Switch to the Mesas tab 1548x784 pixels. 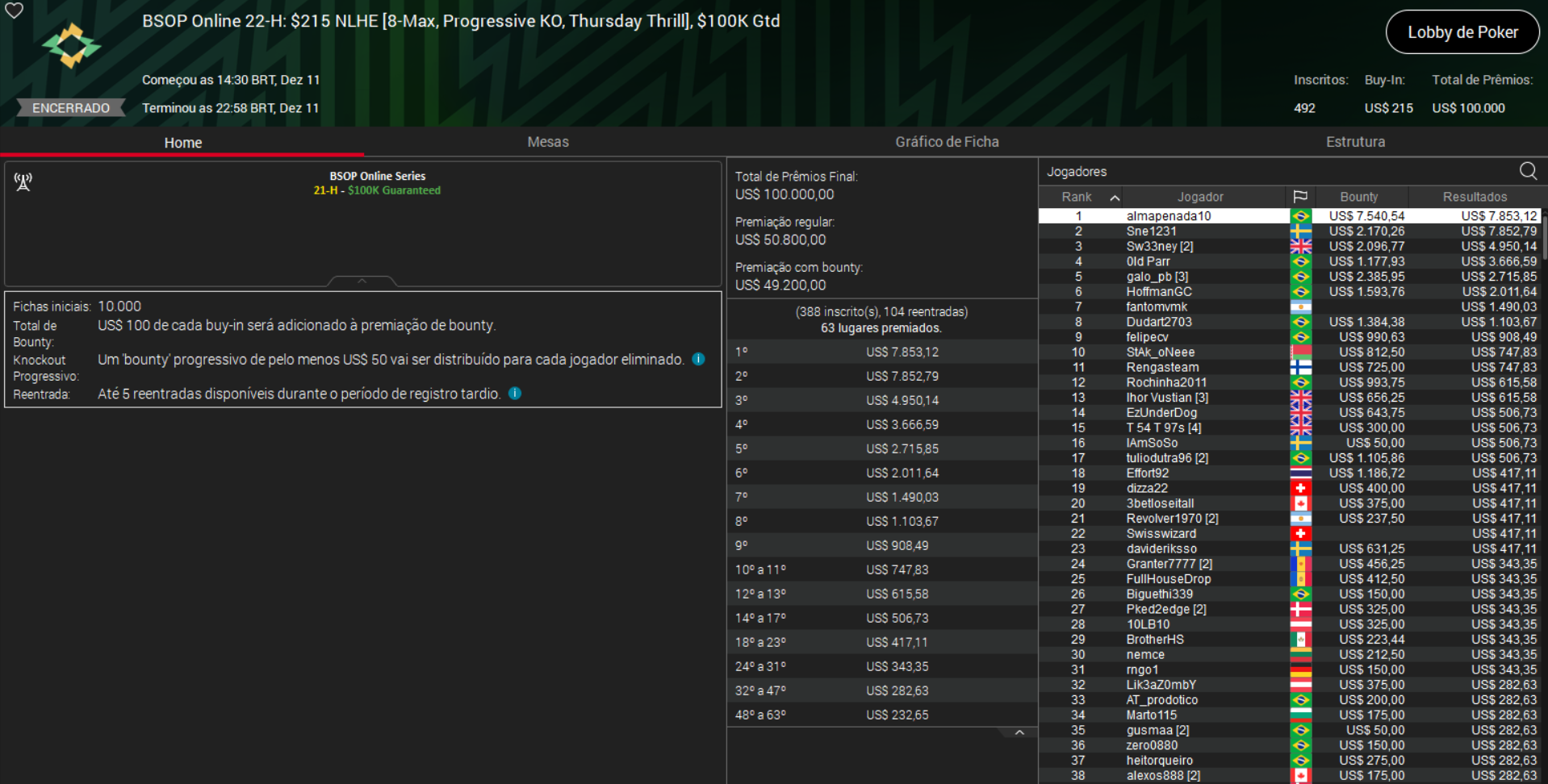click(548, 142)
